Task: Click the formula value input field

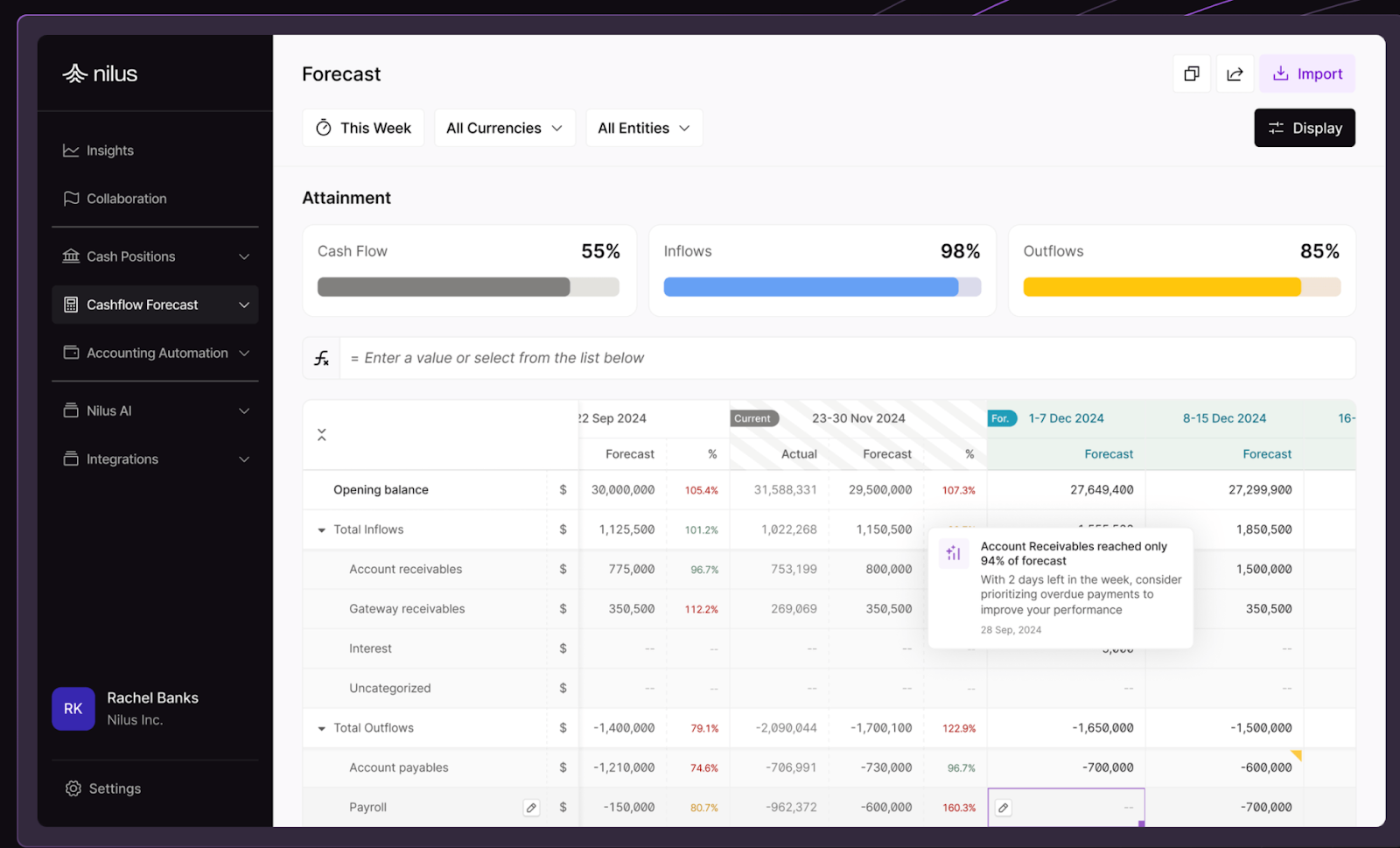Action: (847, 358)
